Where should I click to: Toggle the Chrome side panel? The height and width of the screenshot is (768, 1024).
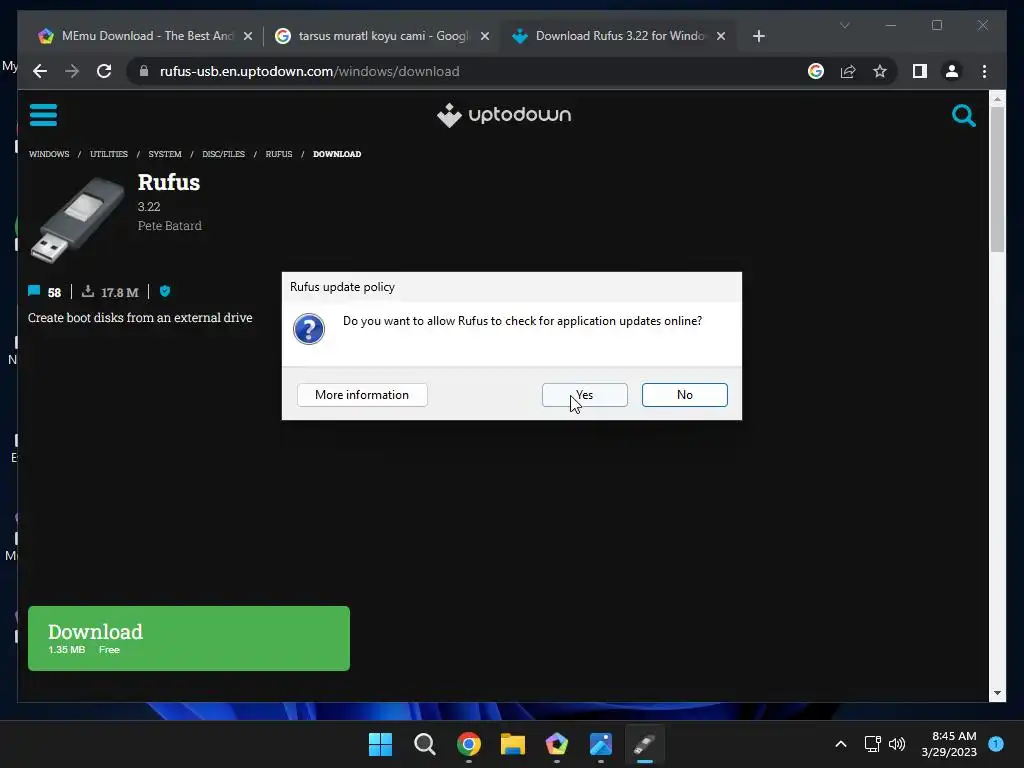pos(920,71)
